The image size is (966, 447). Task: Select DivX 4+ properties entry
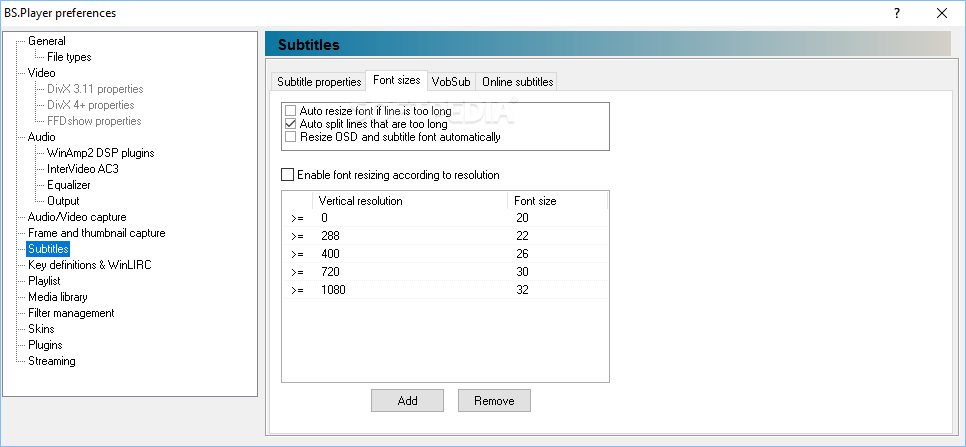pos(91,105)
